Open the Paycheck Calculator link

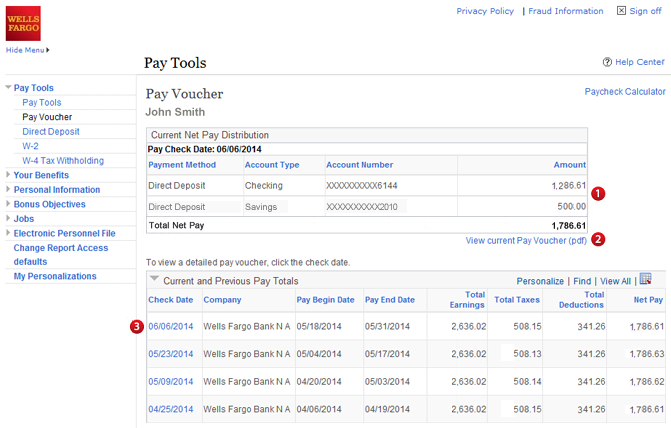pyautogui.click(x=625, y=92)
